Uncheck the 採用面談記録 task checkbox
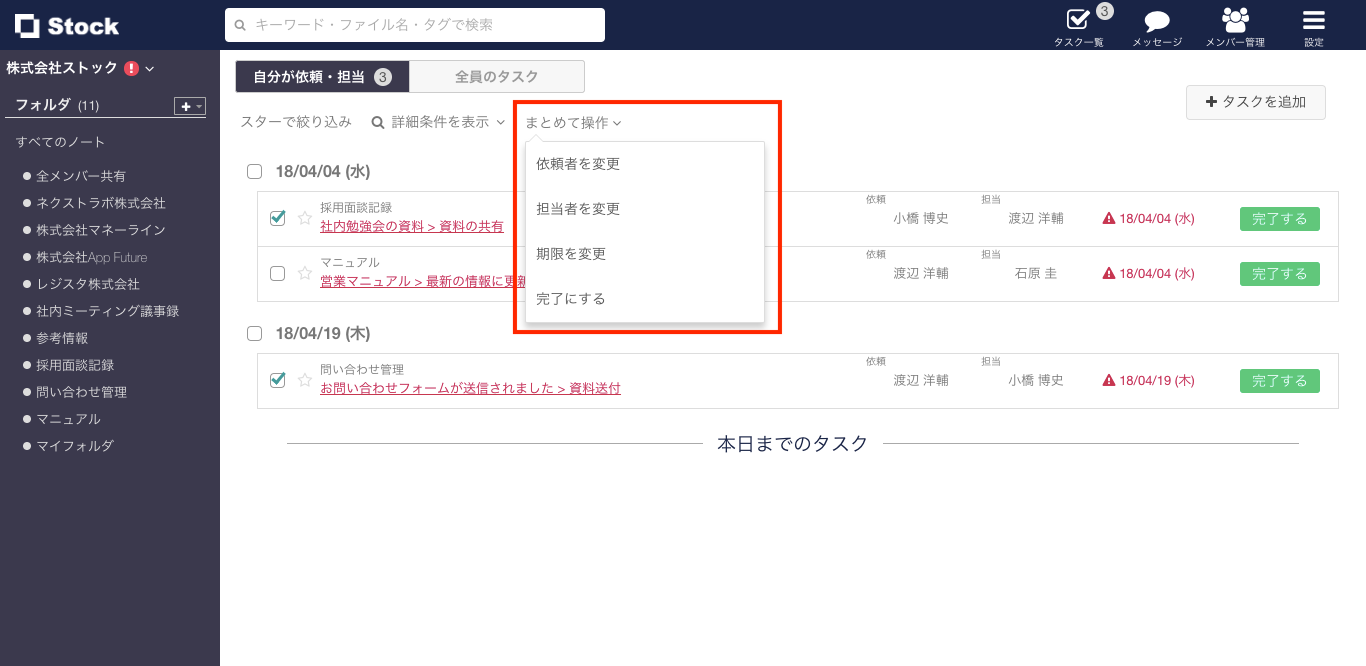This screenshot has width=1366, height=666. [277, 217]
